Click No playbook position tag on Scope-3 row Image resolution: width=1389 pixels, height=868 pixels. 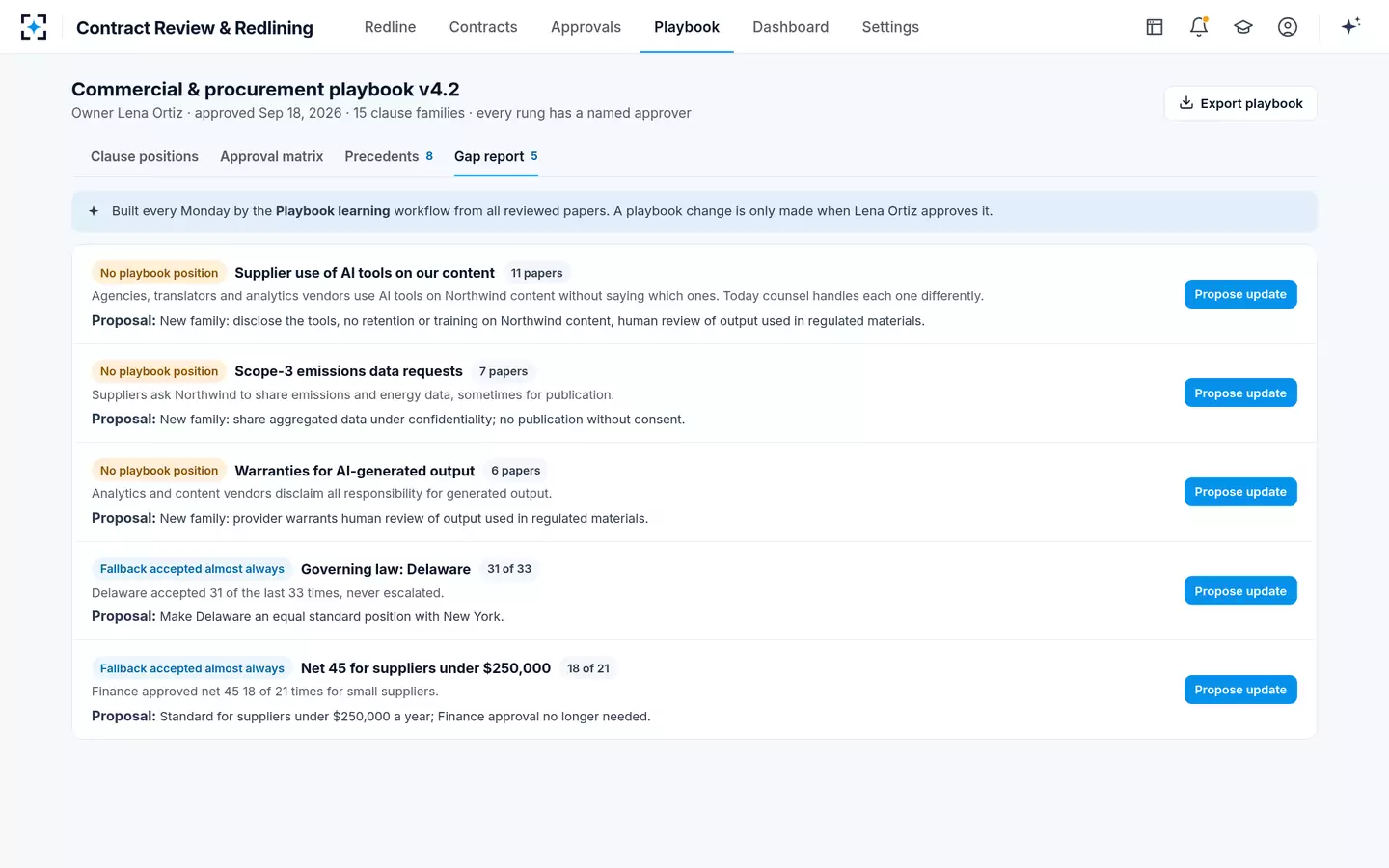[159, 371]
